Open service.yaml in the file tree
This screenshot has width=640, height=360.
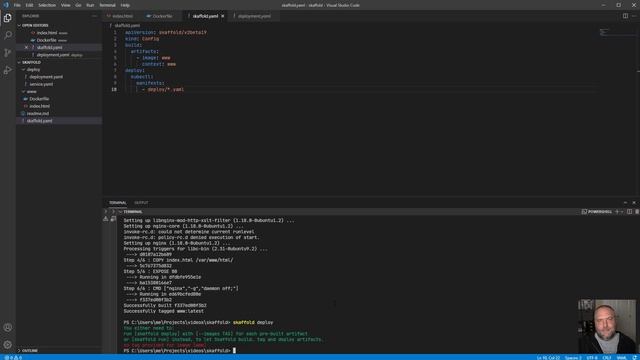(41, 84)
